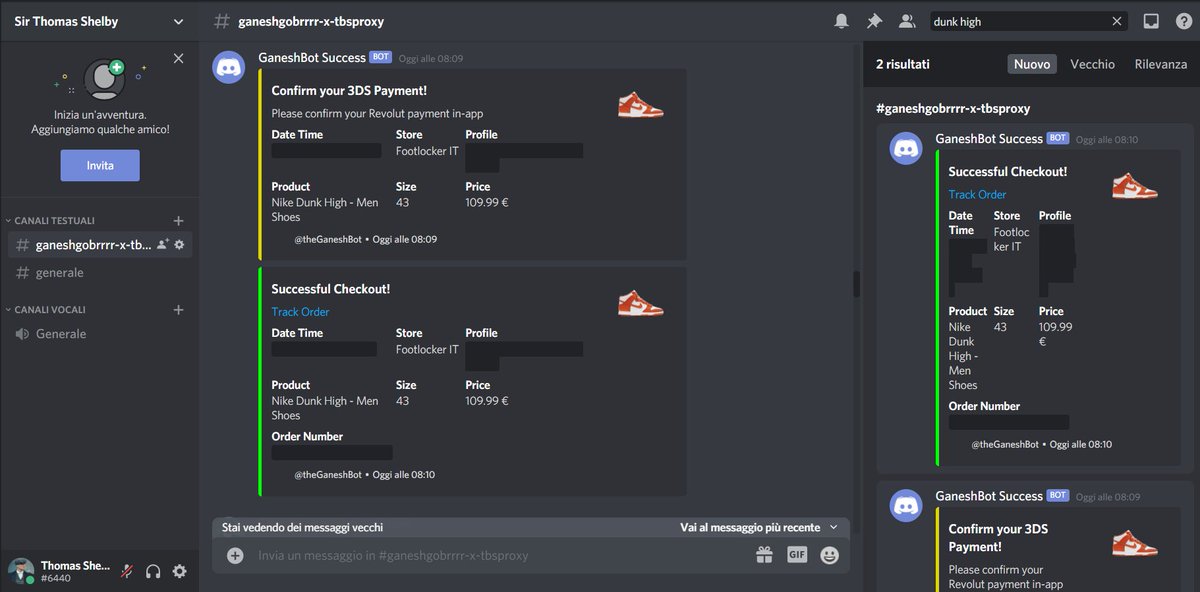Open the emoji picker
The width and height of the screenshot is (1200, 592).
point(829,555)
